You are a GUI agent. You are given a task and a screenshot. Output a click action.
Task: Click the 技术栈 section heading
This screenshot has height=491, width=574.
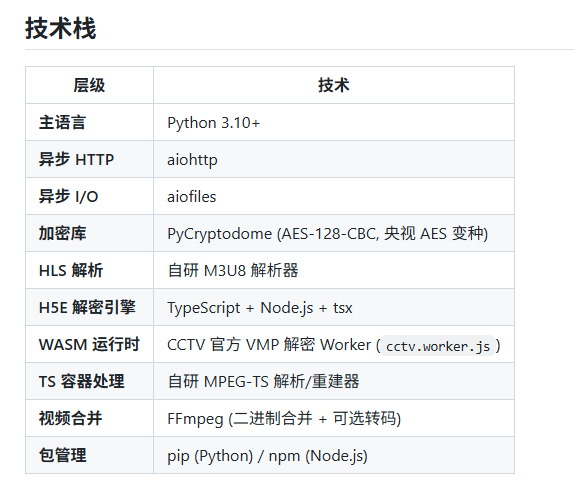click(61, 29)
